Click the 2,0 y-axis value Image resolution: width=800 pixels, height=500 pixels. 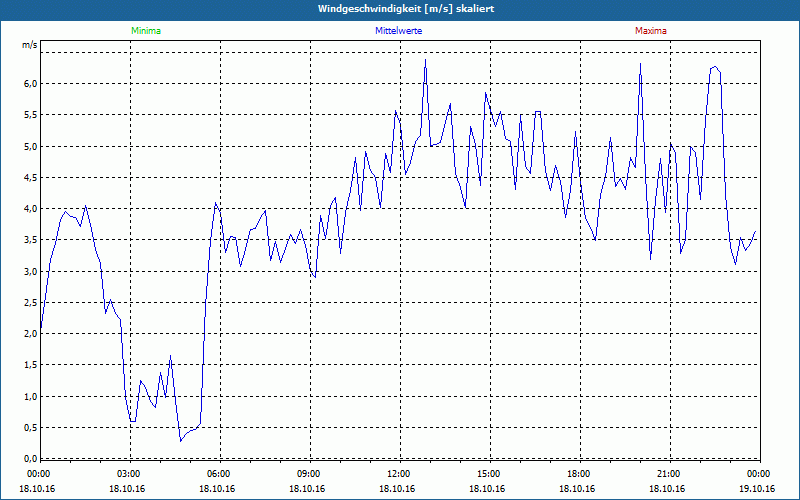click(x=30, y=334)
